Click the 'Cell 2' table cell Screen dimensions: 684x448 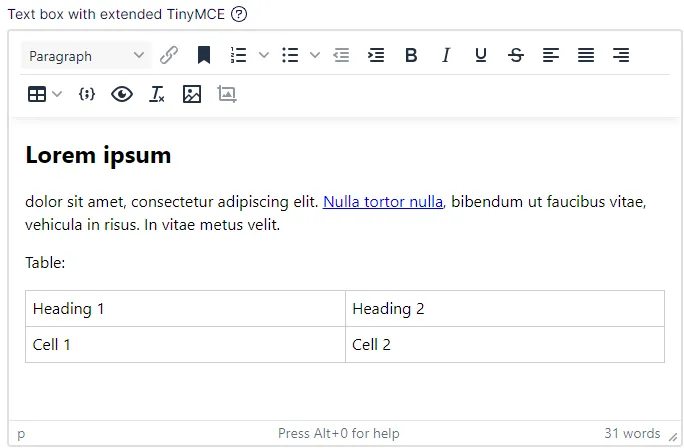pos(505,345)
